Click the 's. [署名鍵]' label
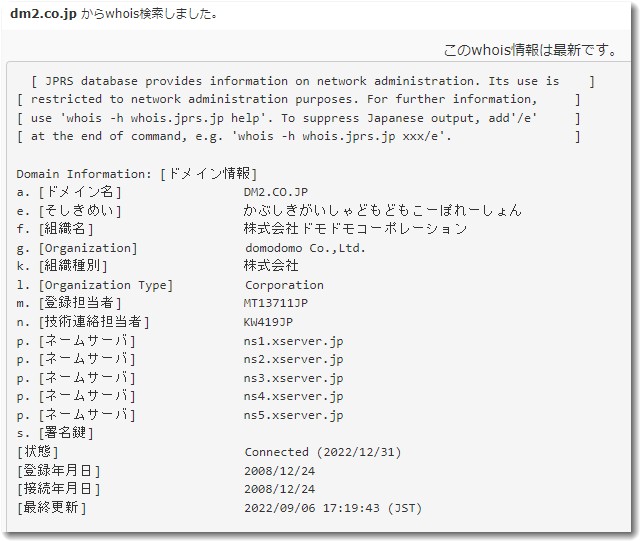 (x=55, y=433)
